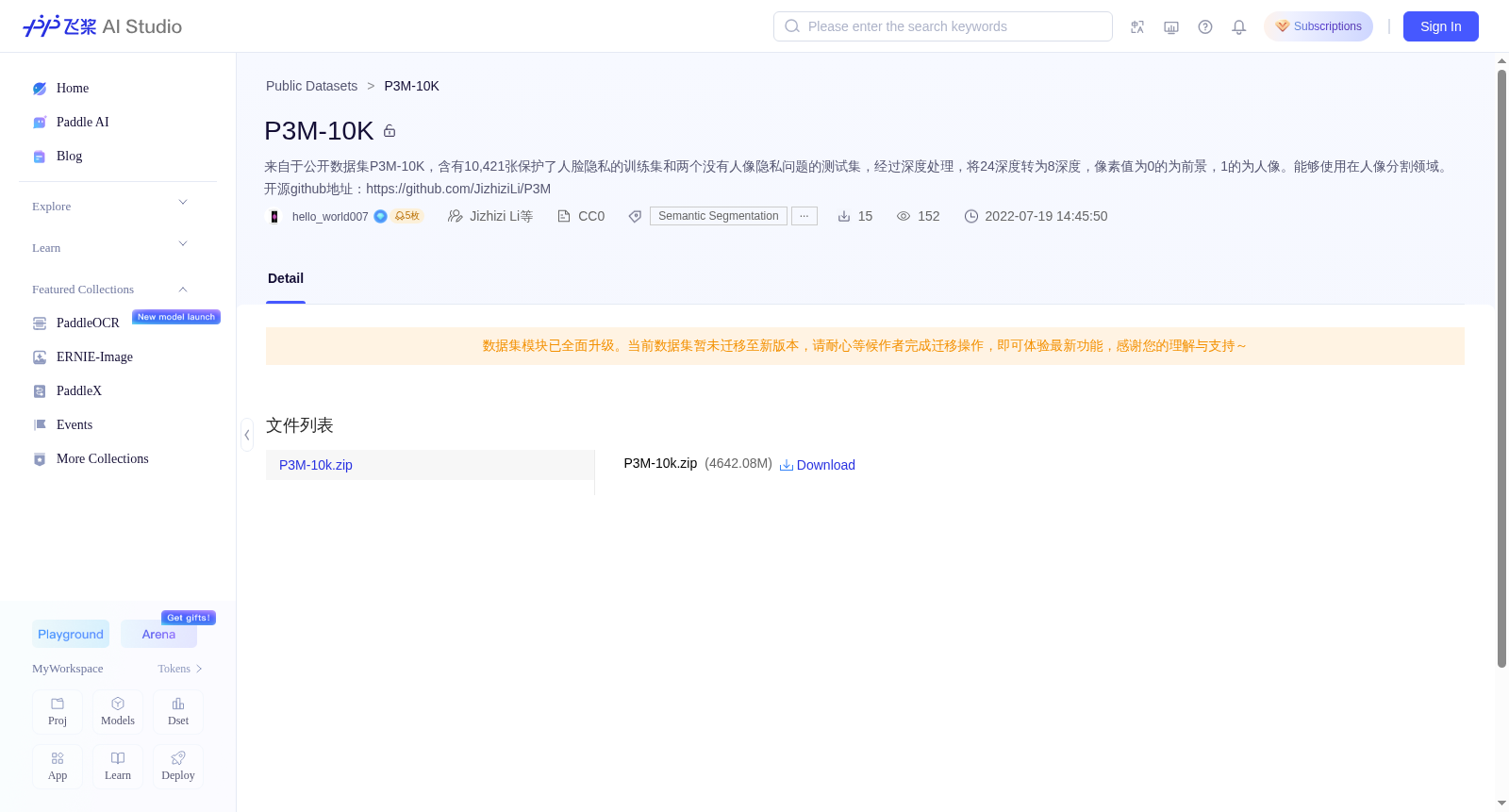Image resolution: width=1509 pixels, height=812 pixels.
Task: Open App in MyWorkspace
Action: click(x=58, y=767)
